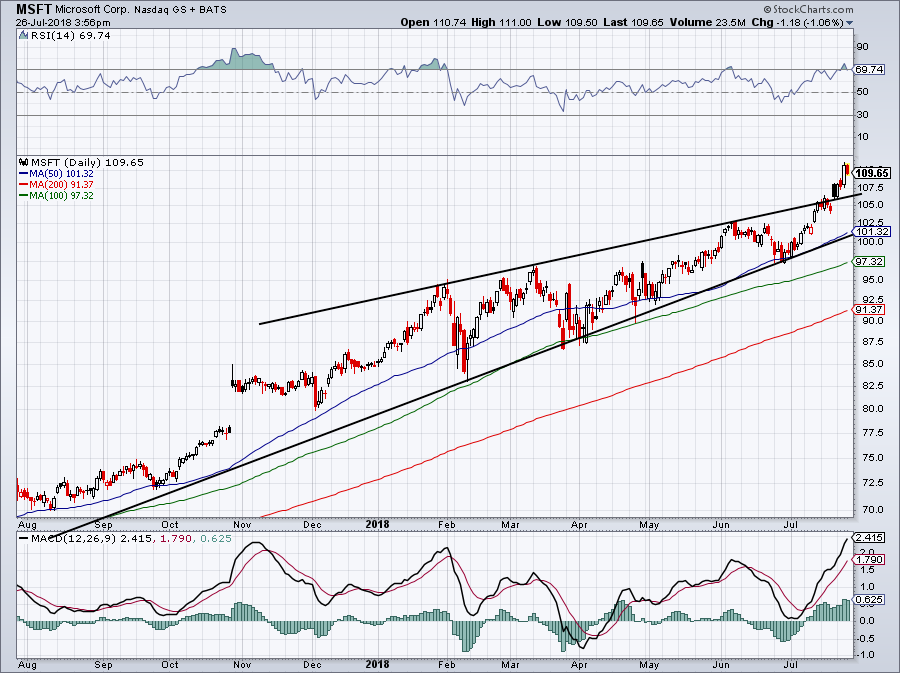Click the boxed 91.37 price axis tag
The height and width of the screenshot is (673, 900).
pyautogui.click(x=870, y=309)
